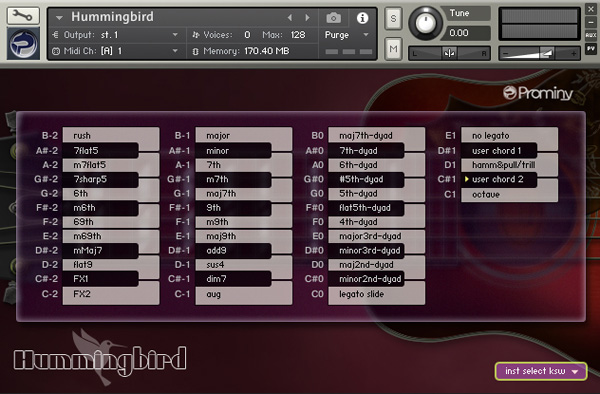
Task: Open the AUX sends icon
Action: pos(590,35)
